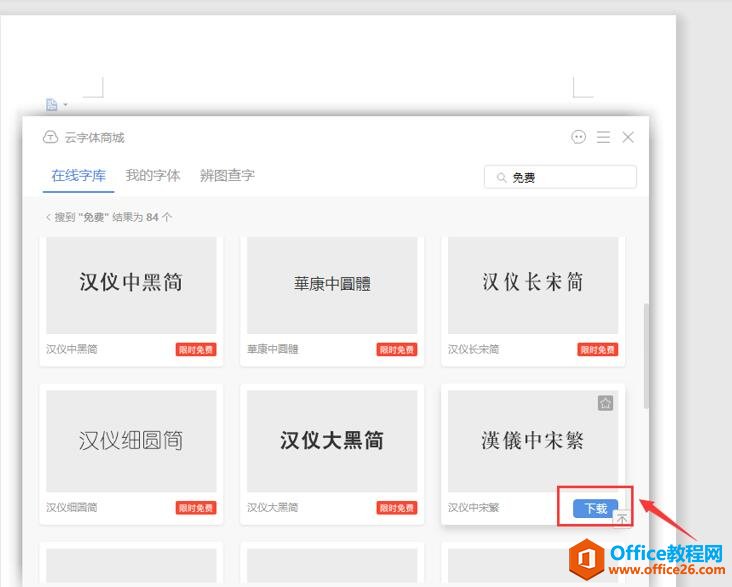Open the 汉仪细圆简 font preview thumbnail

131,441
